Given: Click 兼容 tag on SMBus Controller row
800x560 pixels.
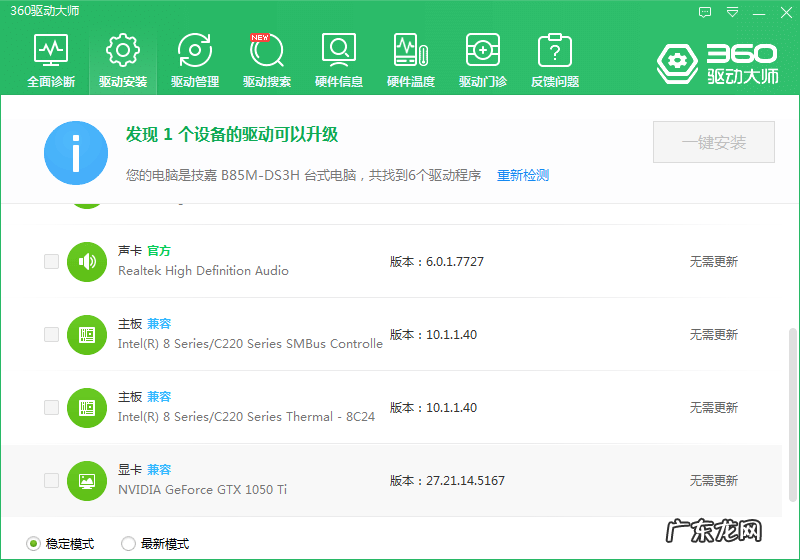Looking at the screenshot, I should click(159, 324).
